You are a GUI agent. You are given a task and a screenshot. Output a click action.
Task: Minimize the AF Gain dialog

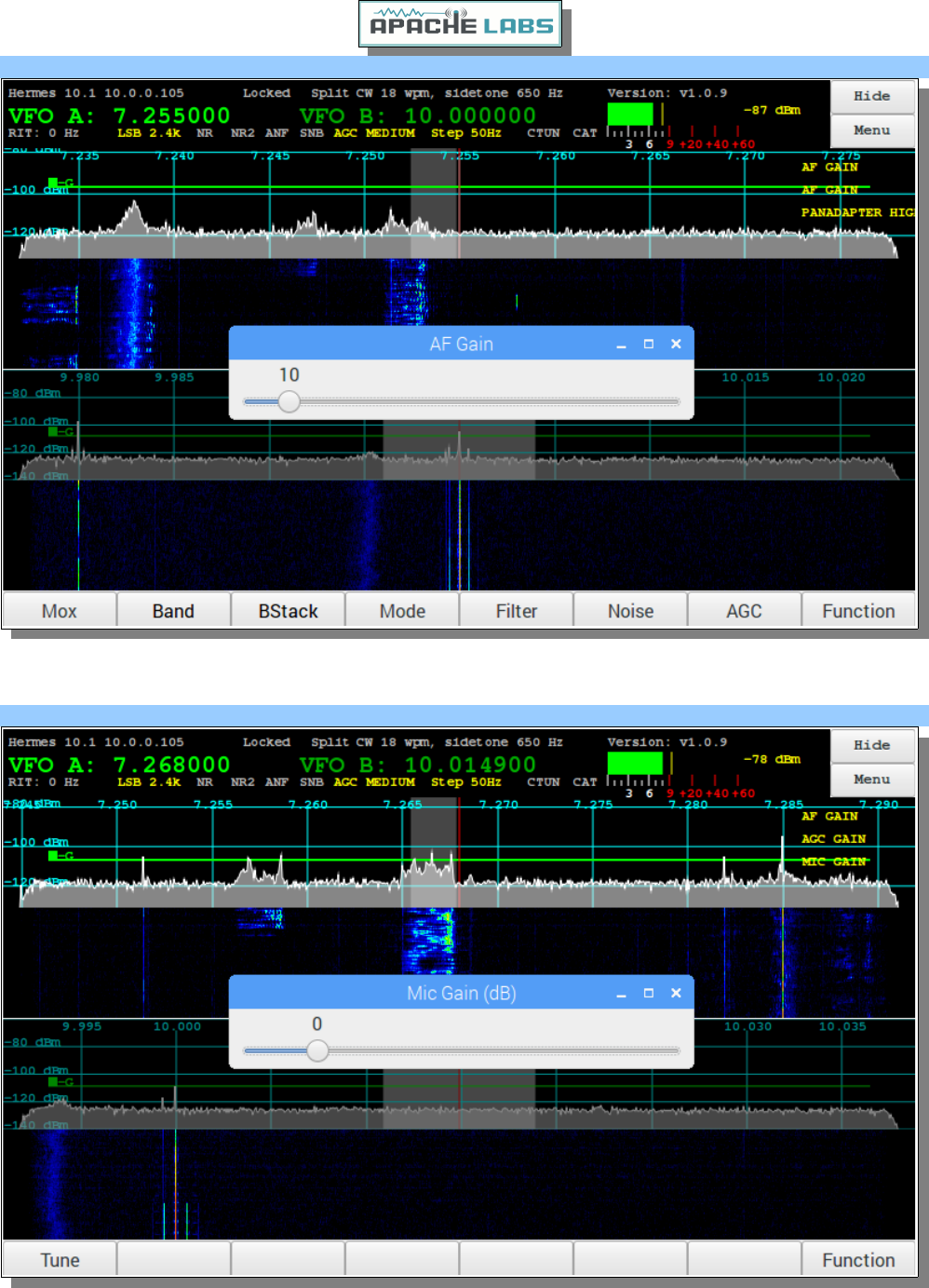[x=621, y=345]
